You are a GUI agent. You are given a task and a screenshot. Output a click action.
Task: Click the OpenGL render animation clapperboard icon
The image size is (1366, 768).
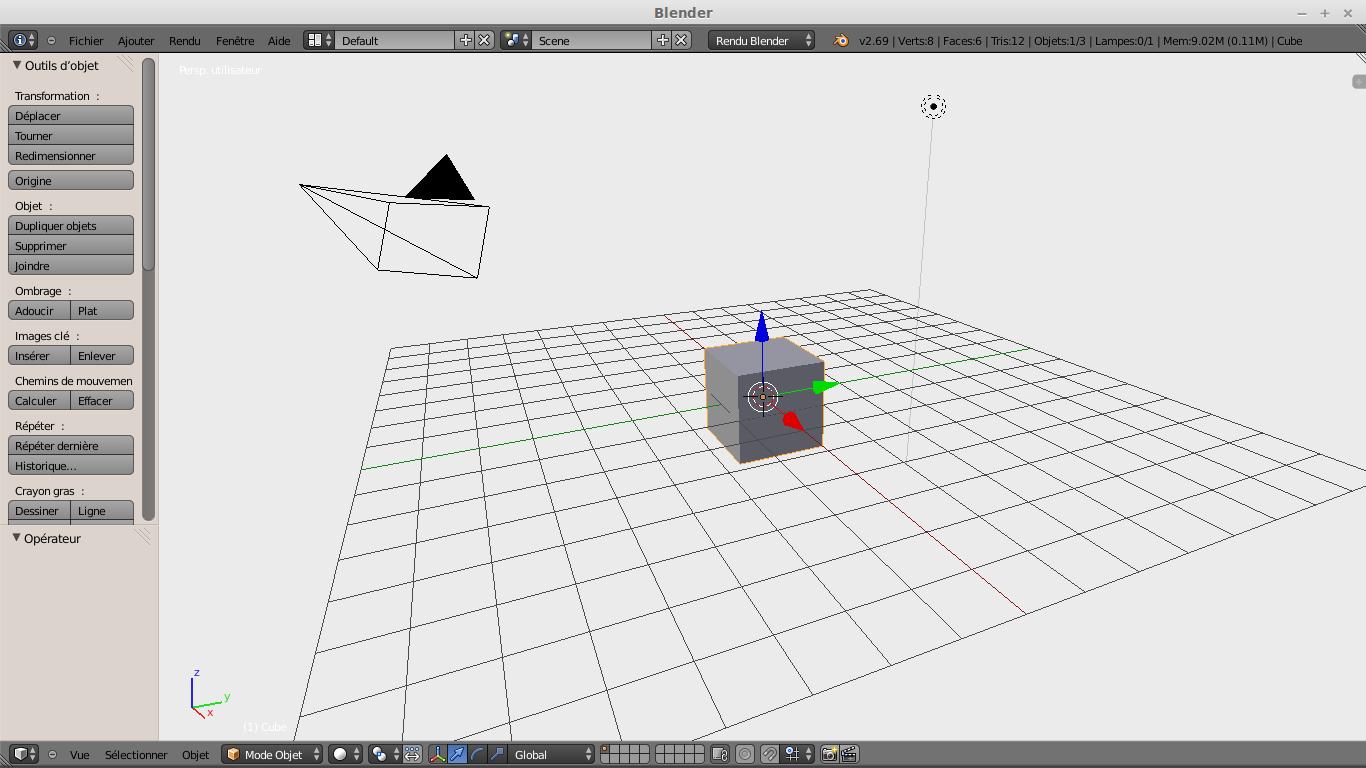[849, 754]
